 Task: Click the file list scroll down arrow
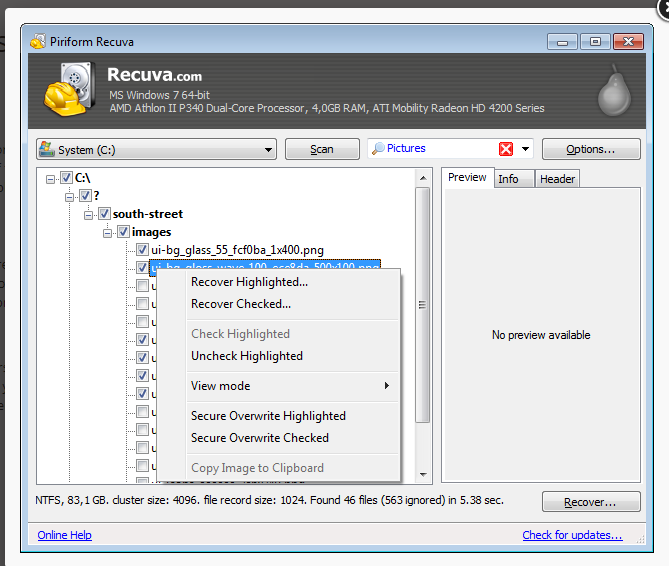pos(423,475)
